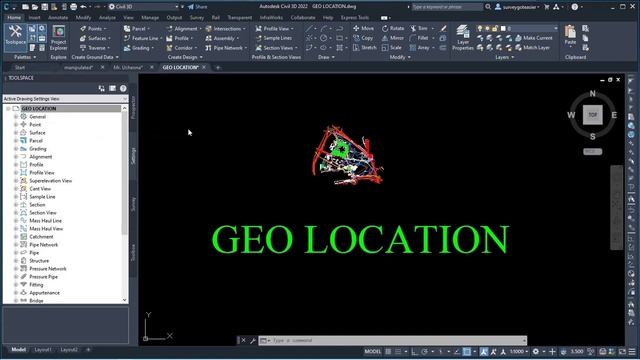Toggle the layer on/off lightbulb icon
The width and height of the screenshot is (640, 360).
pyautogui.click(x=480, y=28)
